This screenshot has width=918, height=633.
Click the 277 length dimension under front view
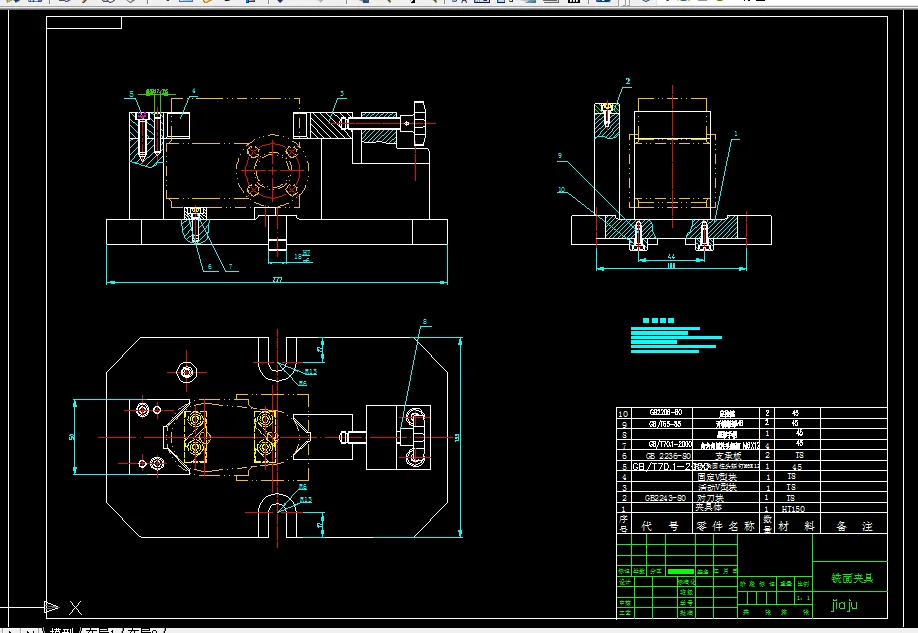point(277,280)
